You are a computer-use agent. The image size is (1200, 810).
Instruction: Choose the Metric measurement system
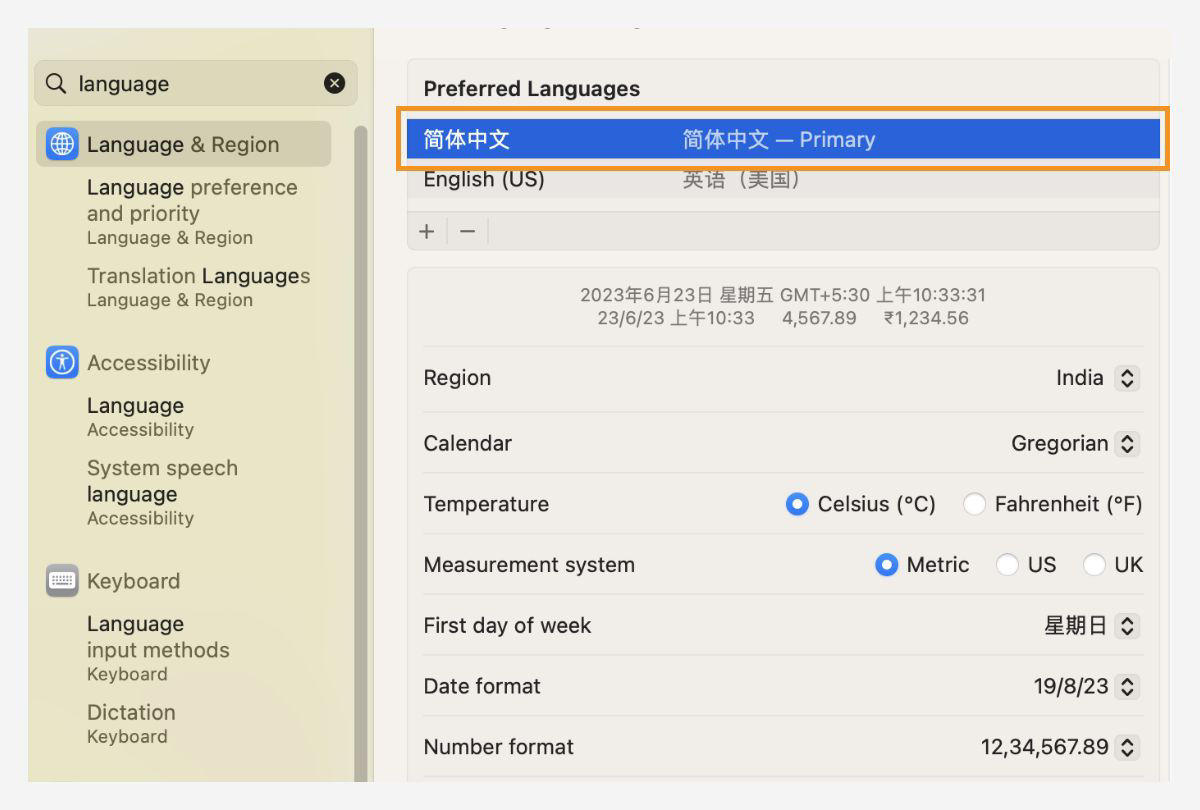tap(887, 565)
